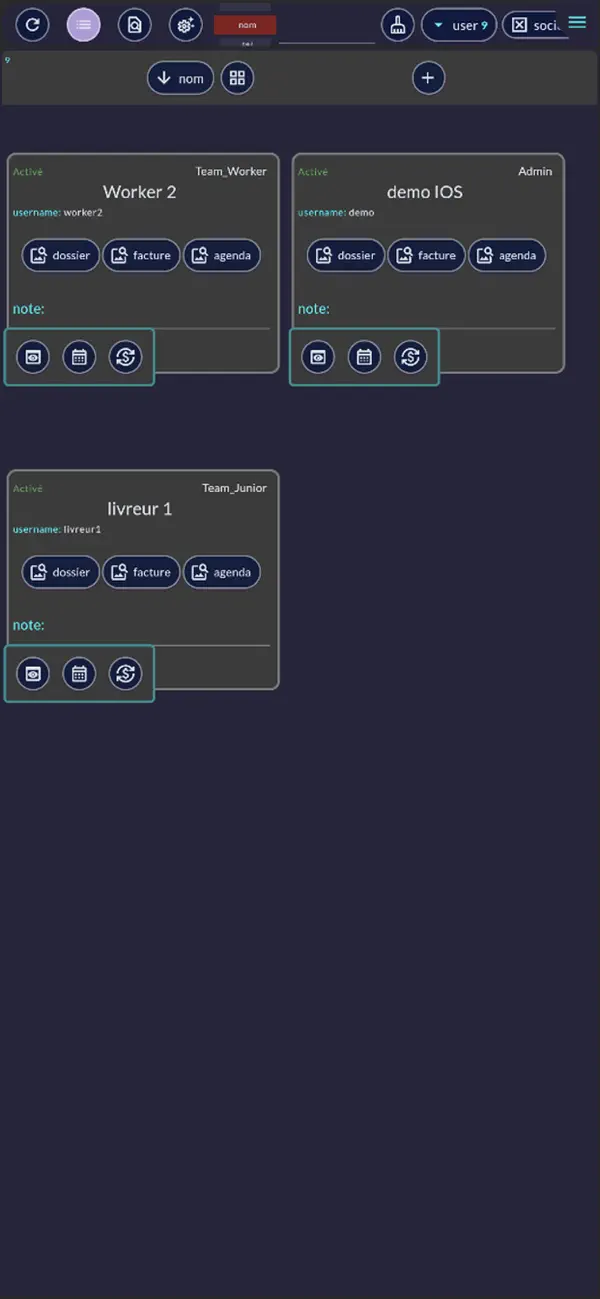Click demo IOS sync icon
This screenshot has width=600, height=1299.
coord(410,356)
